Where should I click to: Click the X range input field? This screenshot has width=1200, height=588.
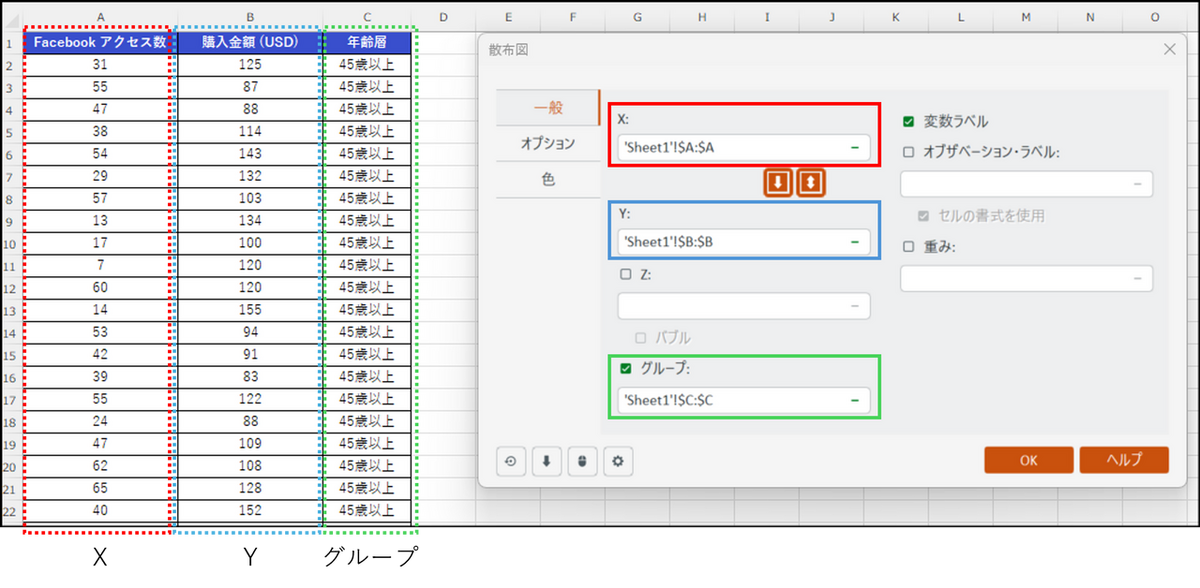click(730, 148)
